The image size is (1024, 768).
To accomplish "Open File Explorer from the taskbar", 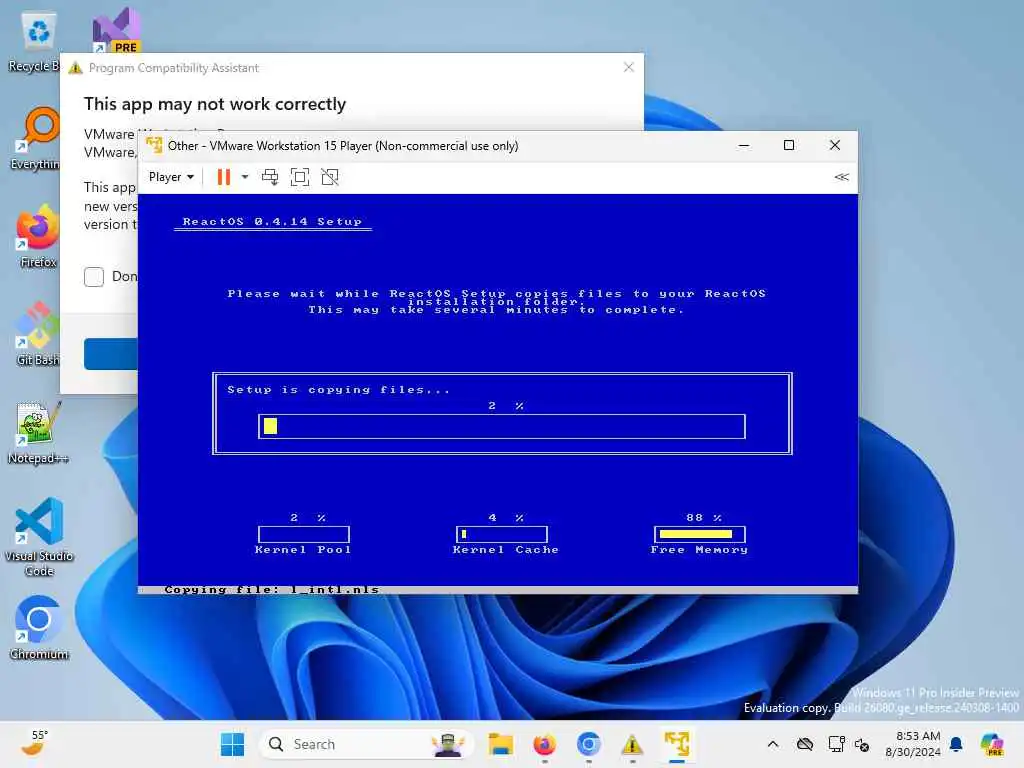I will (x=500, y=744).
